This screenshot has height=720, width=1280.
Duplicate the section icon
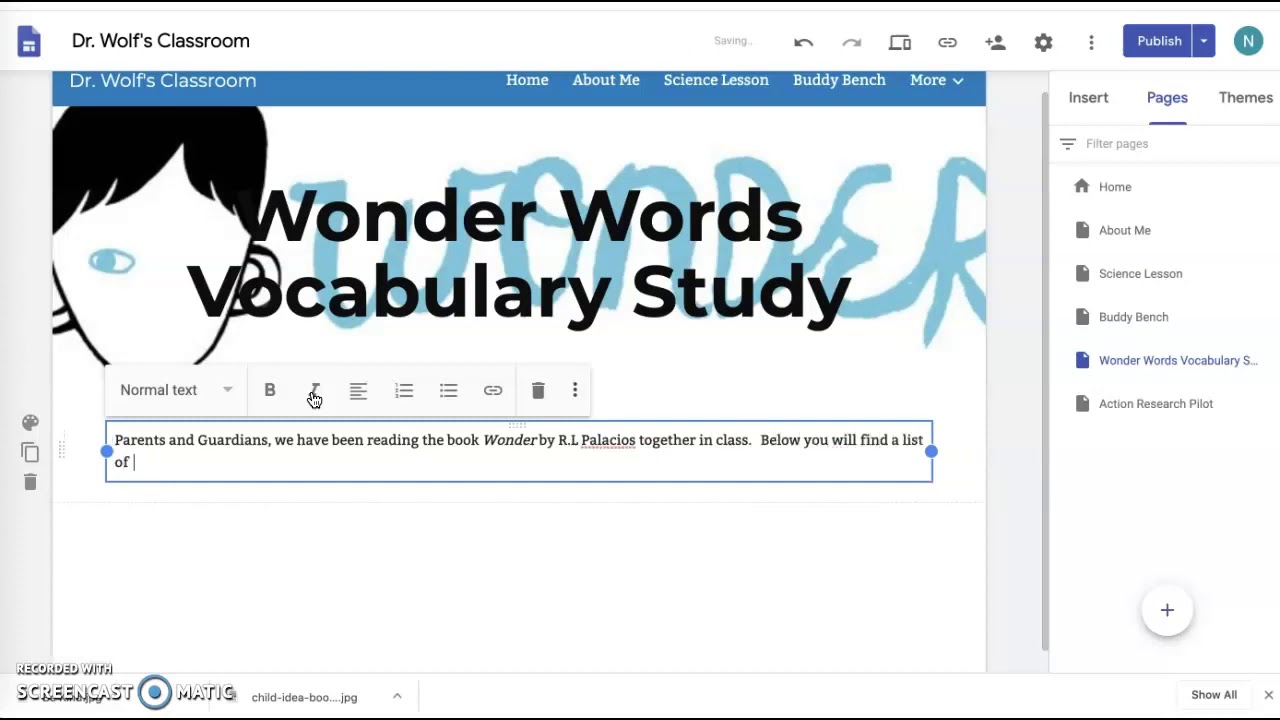coord(30,452)
